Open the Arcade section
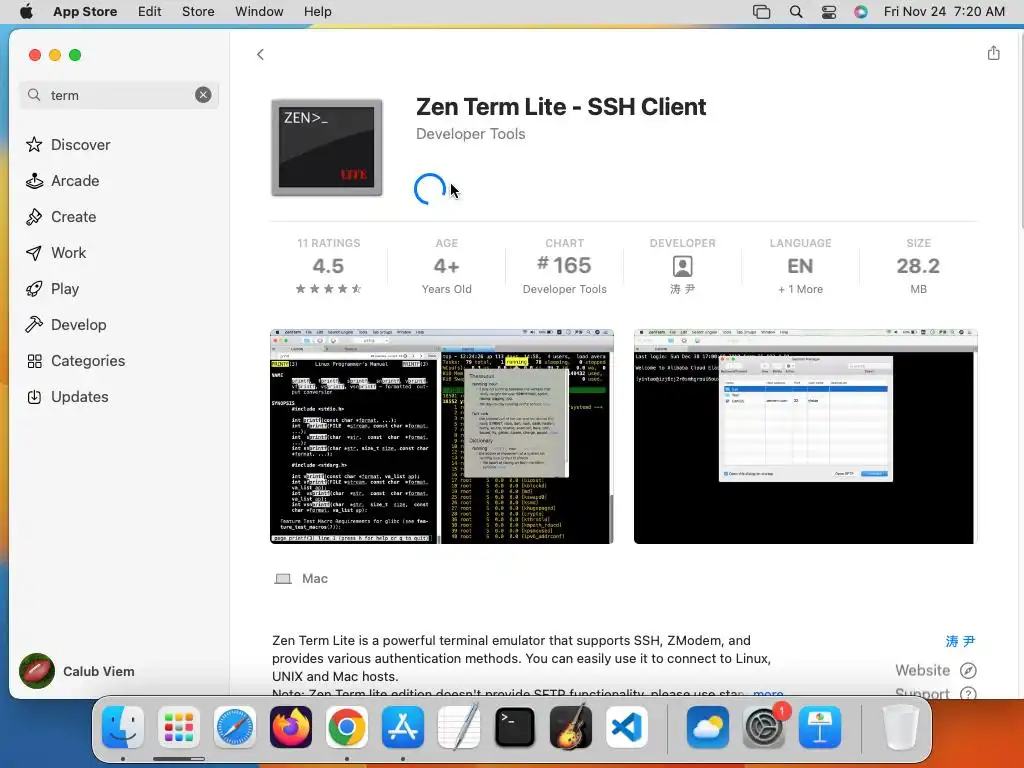 (63, 181)
